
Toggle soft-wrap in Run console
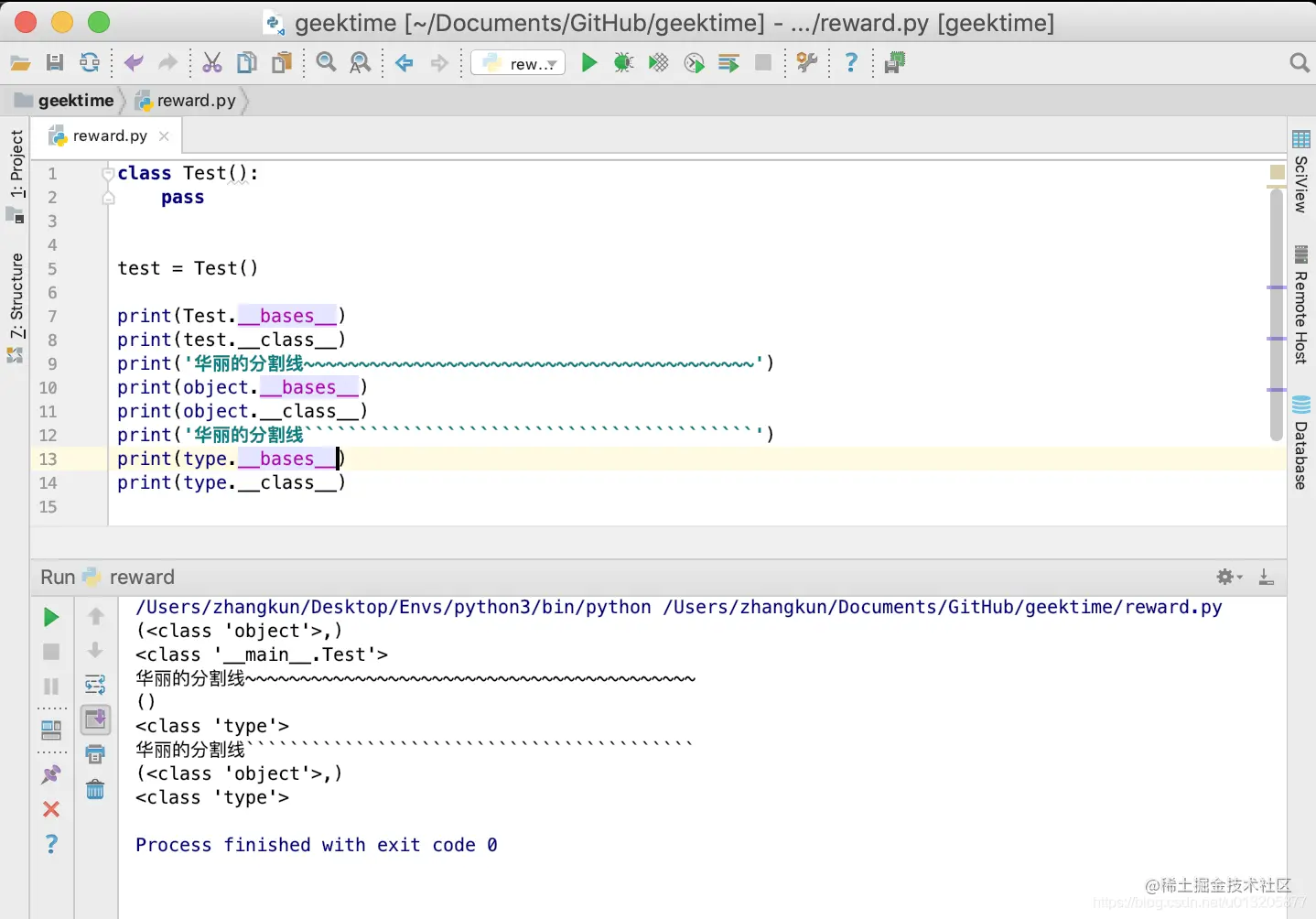(x=95, y=685)
